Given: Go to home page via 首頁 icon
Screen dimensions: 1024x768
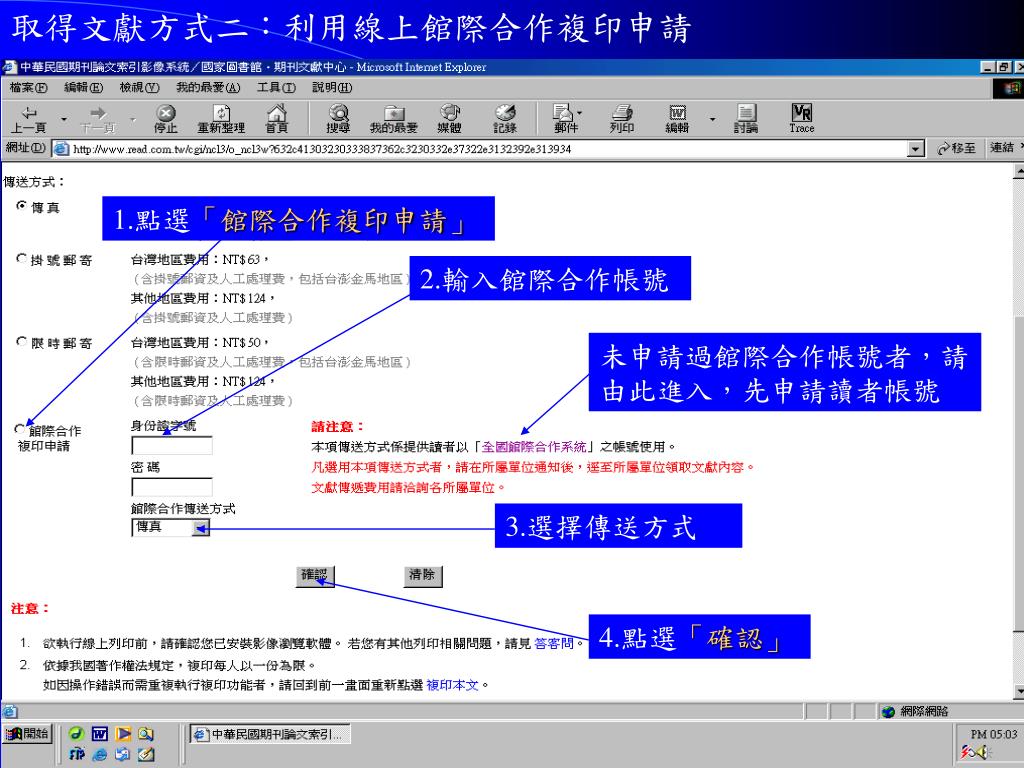Looking at the screenshot, I should pos(277,119).
